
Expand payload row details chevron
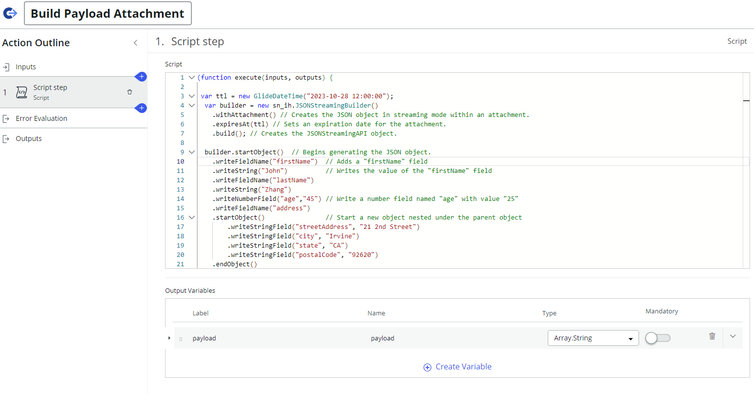click(732, 336)
